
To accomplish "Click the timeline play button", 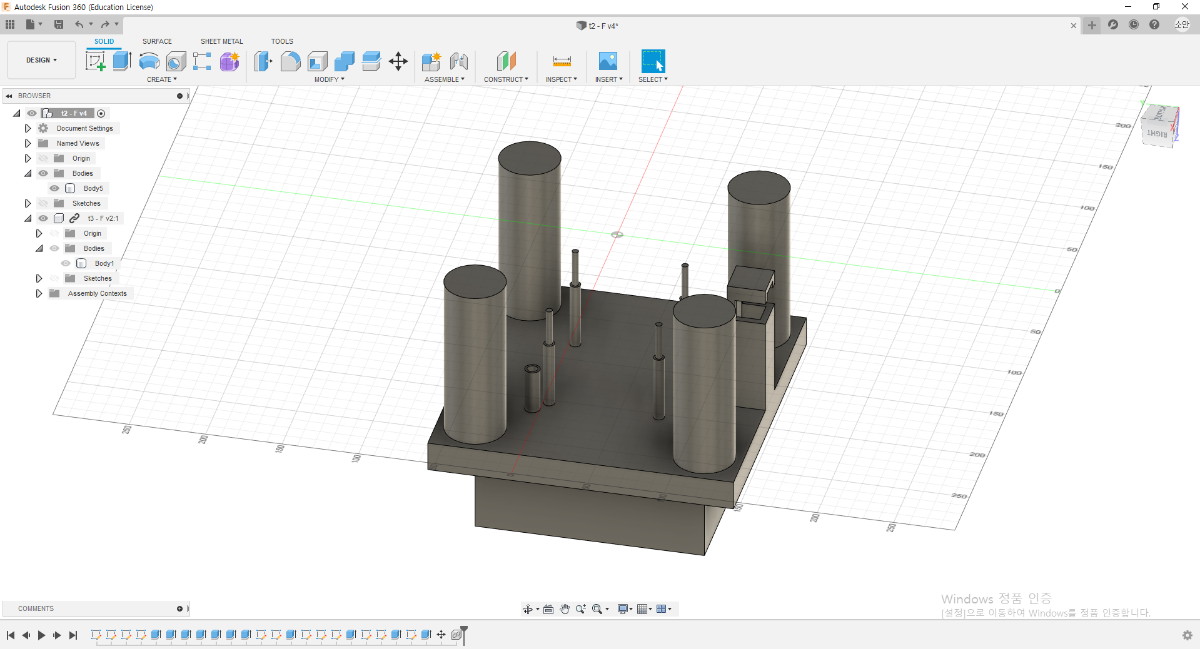I will click(41, 635).
